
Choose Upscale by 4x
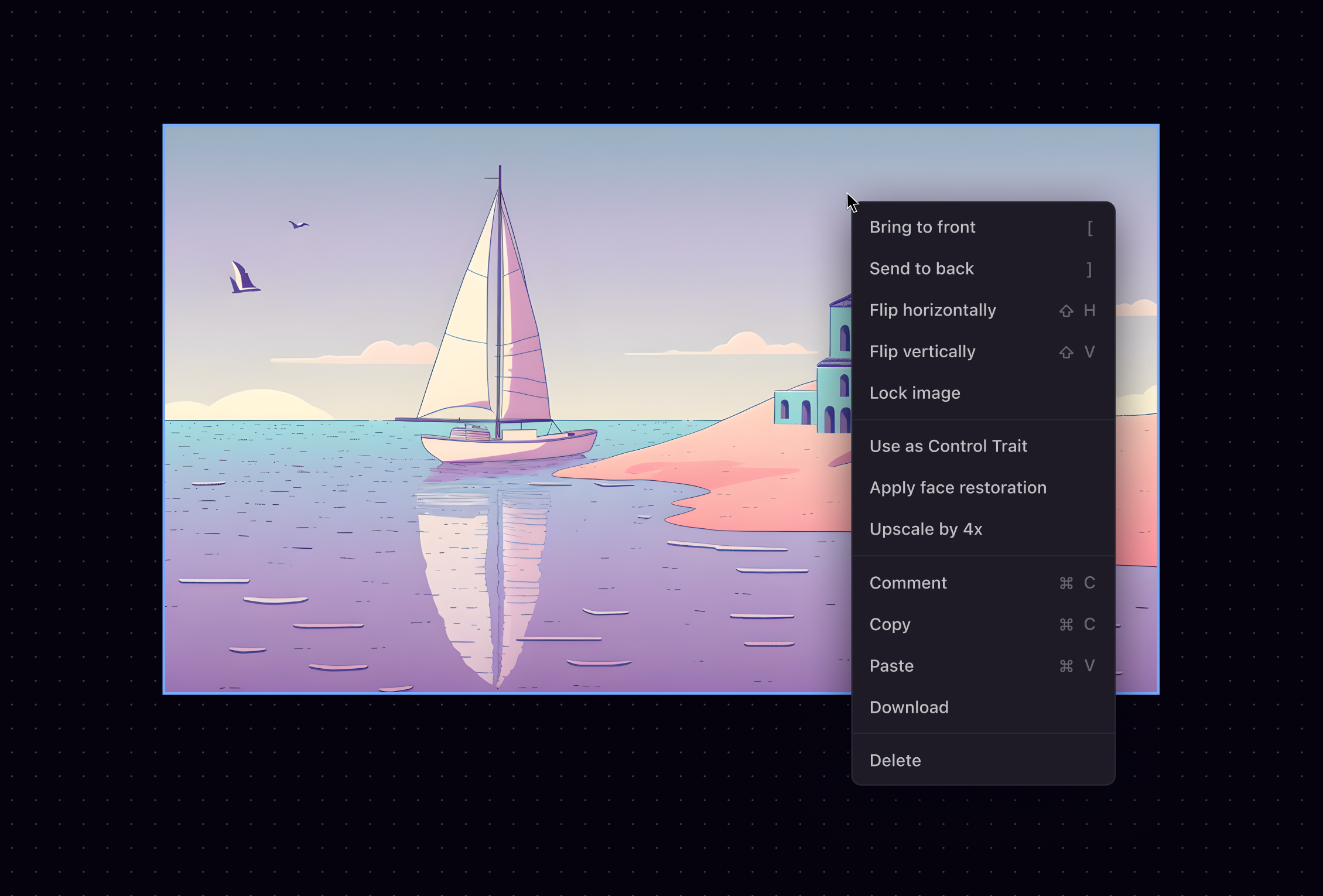pyautogui.click(x=983, y=529)
